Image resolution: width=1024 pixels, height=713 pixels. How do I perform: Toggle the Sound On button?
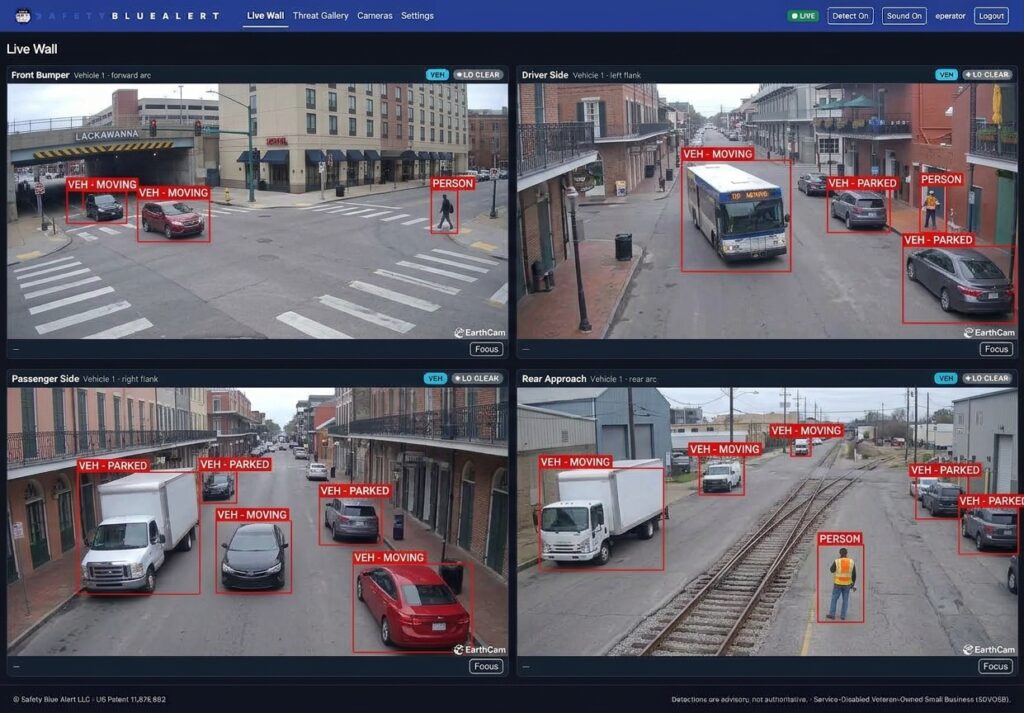click(x=904, y=16)
